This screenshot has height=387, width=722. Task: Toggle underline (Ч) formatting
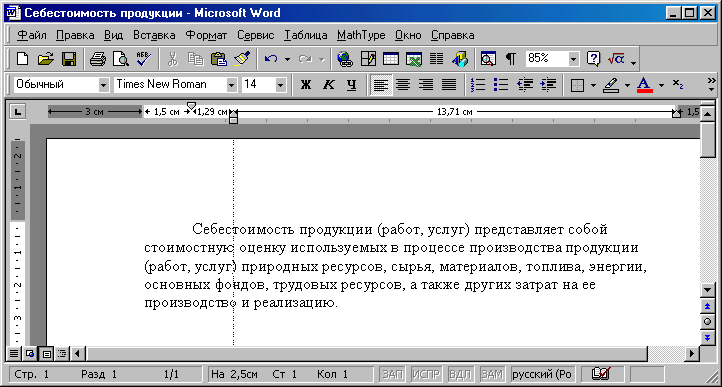[x=352, y=85]
